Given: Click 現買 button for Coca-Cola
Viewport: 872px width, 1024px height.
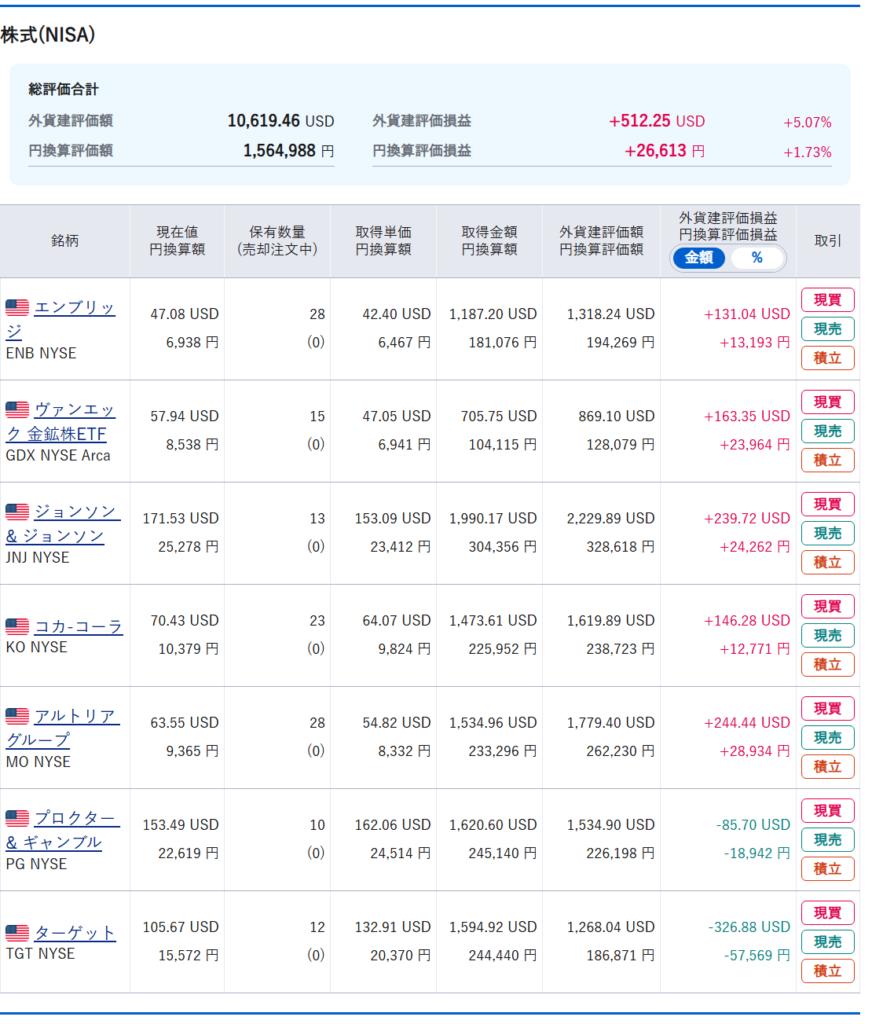Looking at the screenshot, I should [827, 606].
